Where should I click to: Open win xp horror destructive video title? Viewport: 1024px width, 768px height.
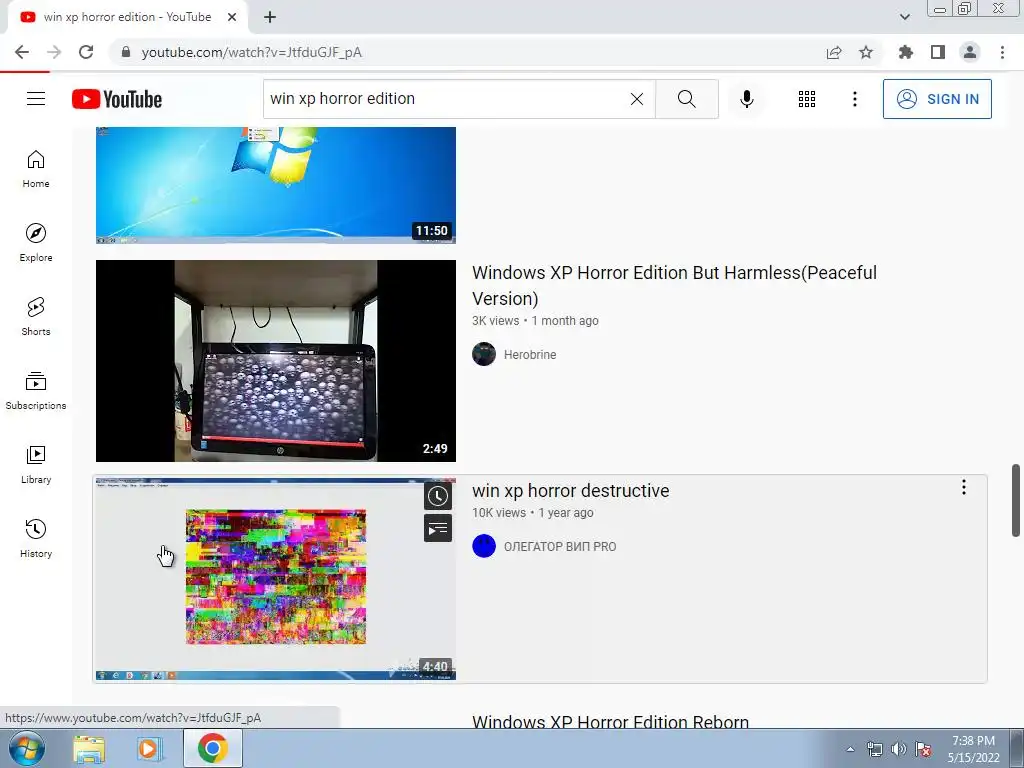click(571, 490)
